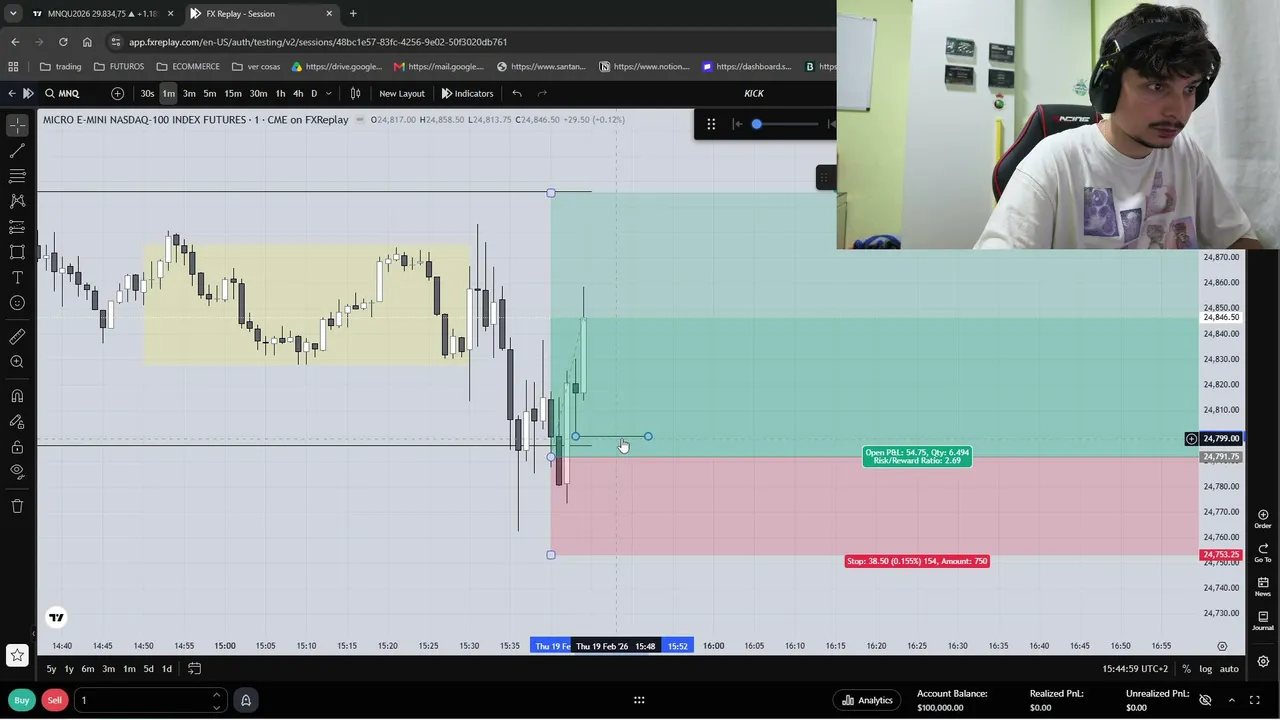
Task: Open the News calendar panel
Action: [x=1263, y=586]
